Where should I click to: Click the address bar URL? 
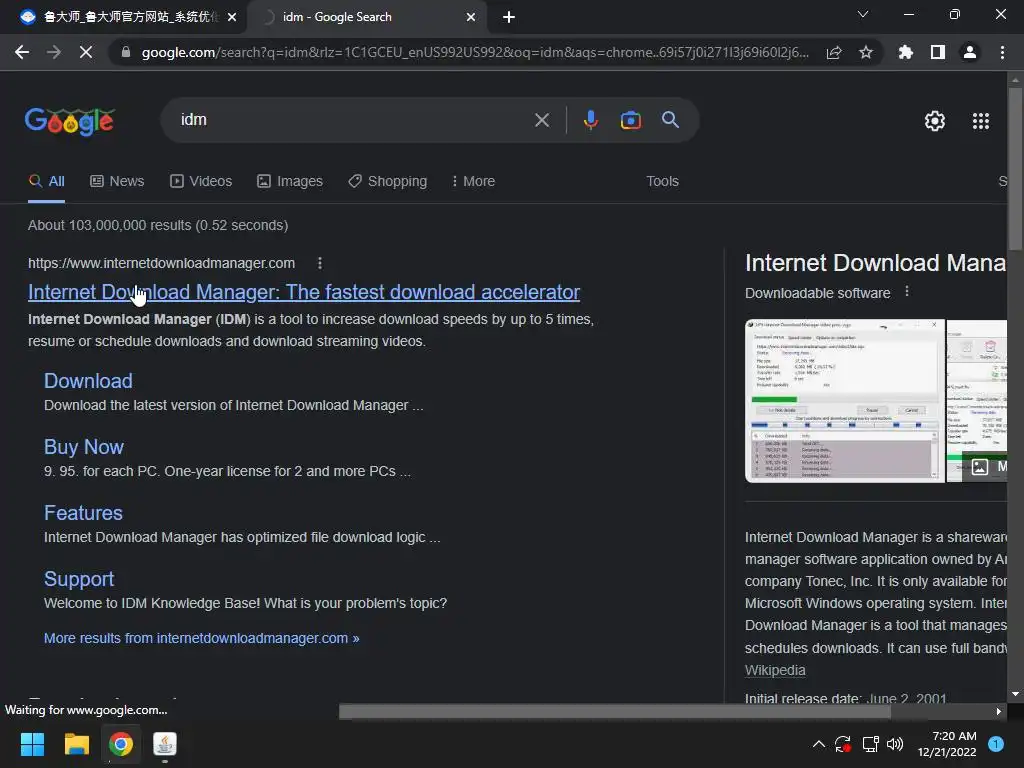click(x=475, y=52)
